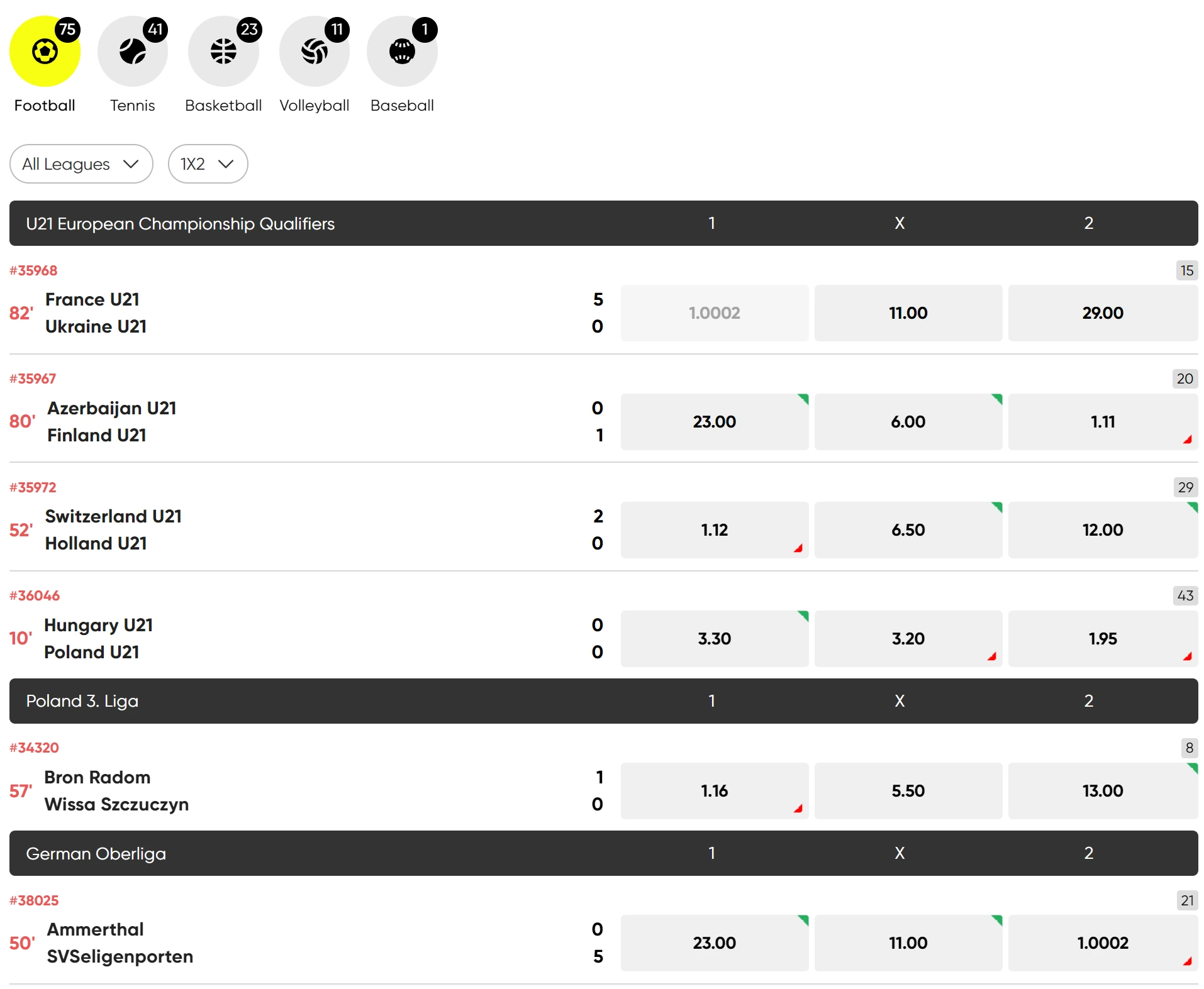Pick the 1.12 home odds for Switzerland U21
This screenshot has height=989, width=1204.
click(715, 530)
